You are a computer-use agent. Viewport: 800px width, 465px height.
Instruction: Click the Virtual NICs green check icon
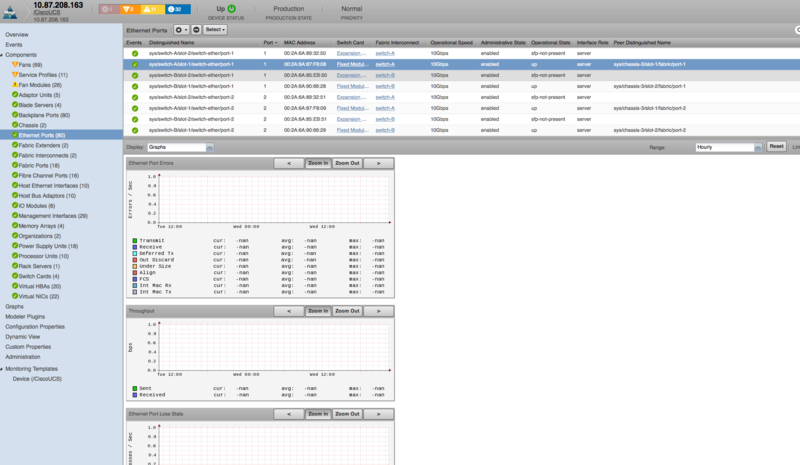(x=15, y=296)
